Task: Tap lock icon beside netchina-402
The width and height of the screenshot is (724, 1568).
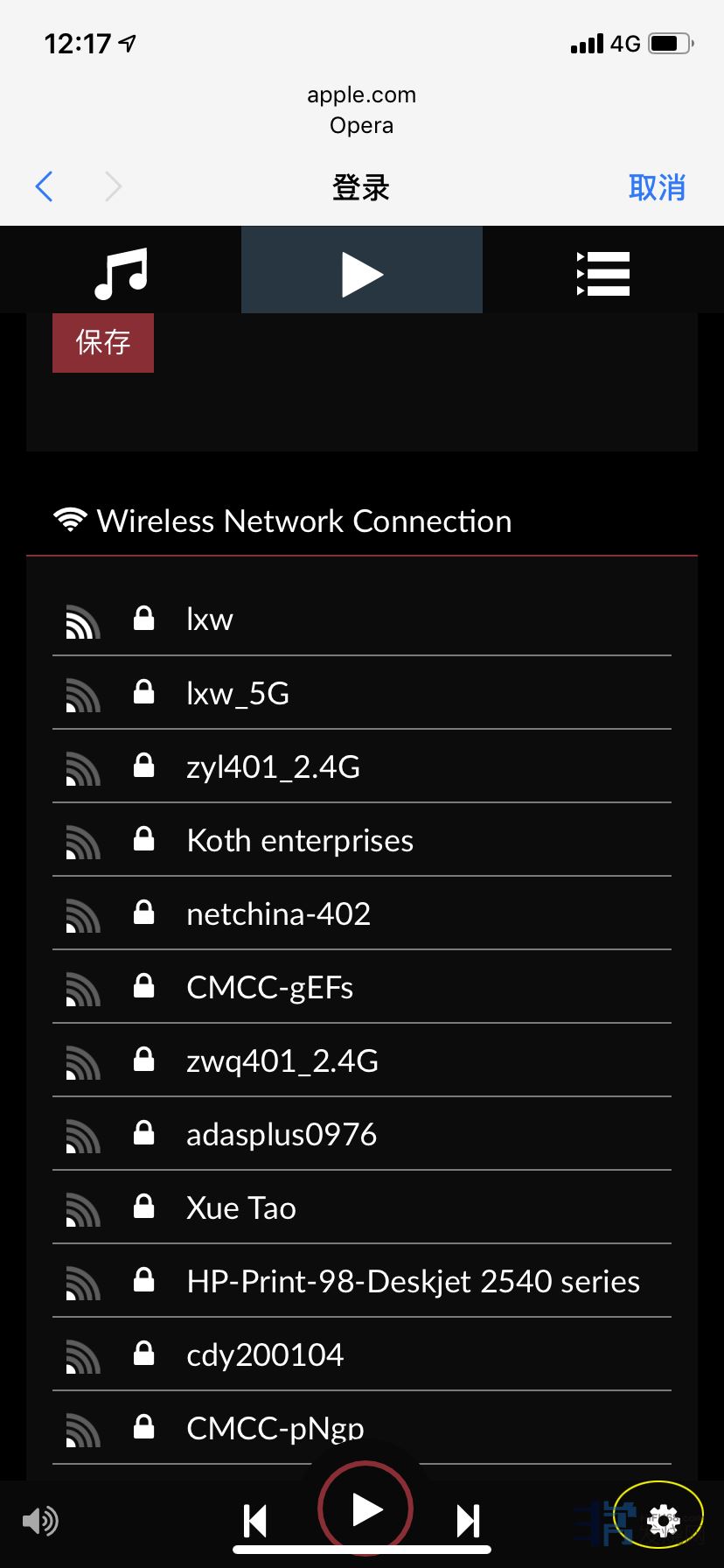Action: pos(143,913)
